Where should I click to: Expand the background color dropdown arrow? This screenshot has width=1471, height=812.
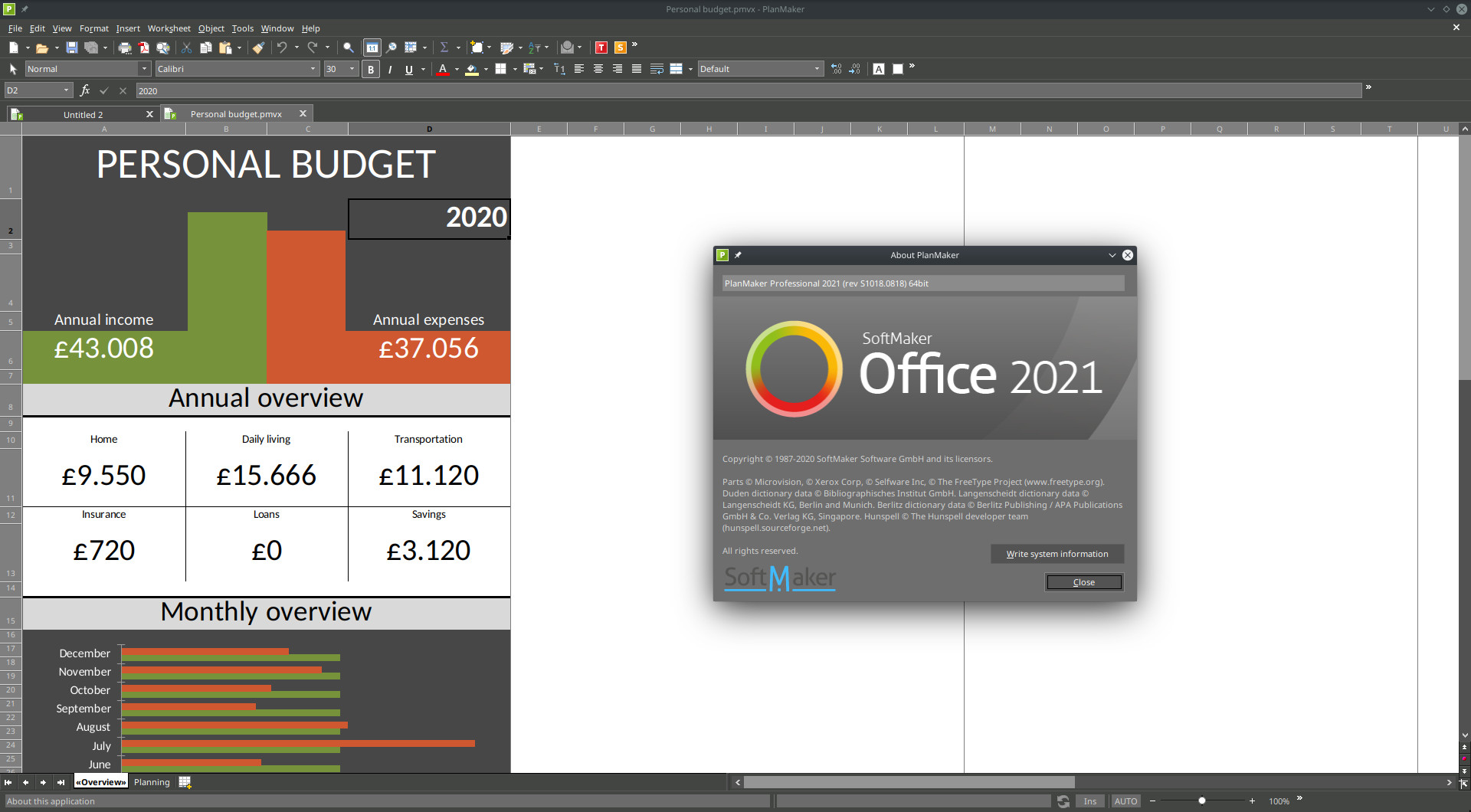pos(486,69)
